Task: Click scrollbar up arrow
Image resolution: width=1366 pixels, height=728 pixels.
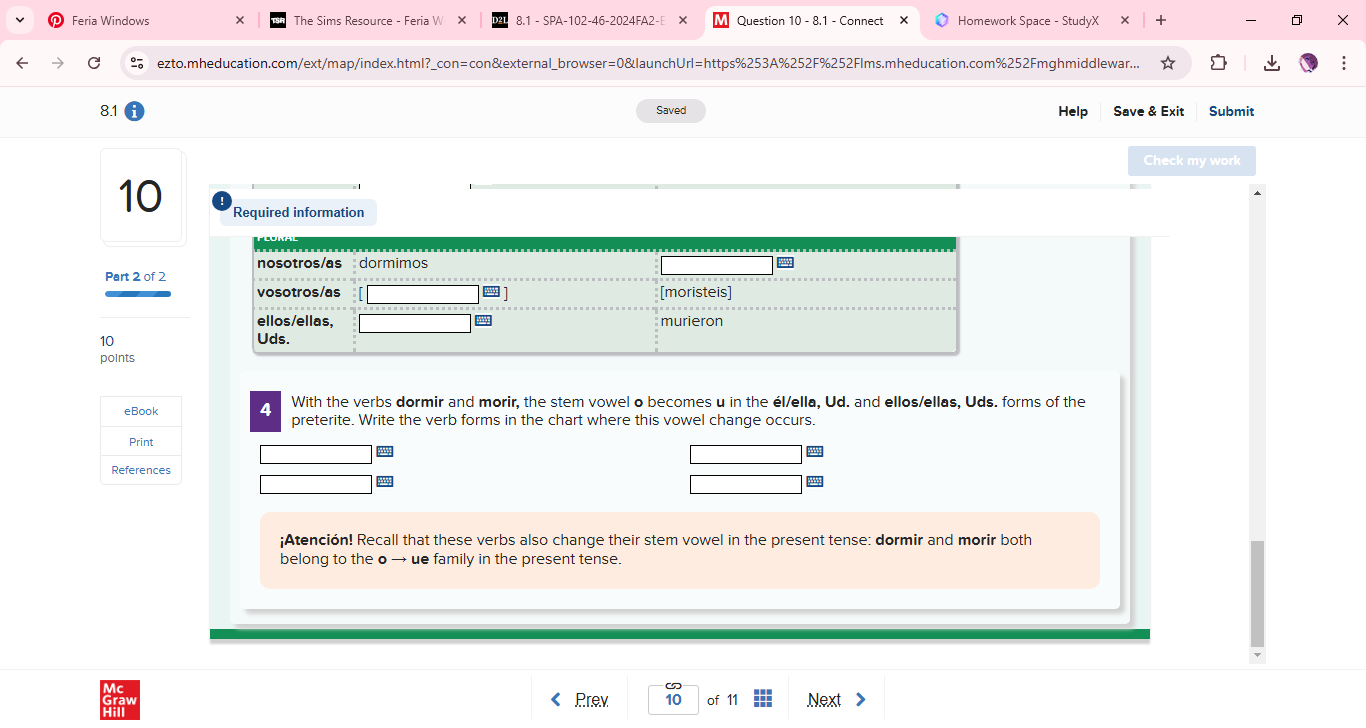Action: tap(1258, 191)
